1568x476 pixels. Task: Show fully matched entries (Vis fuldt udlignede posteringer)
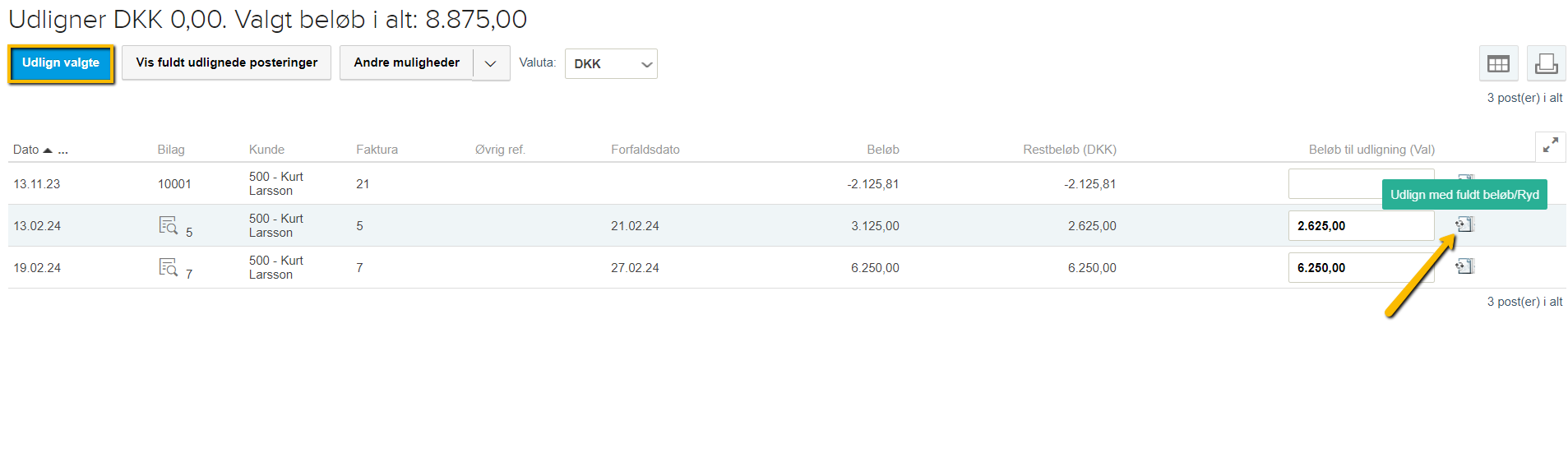(226, 63)
